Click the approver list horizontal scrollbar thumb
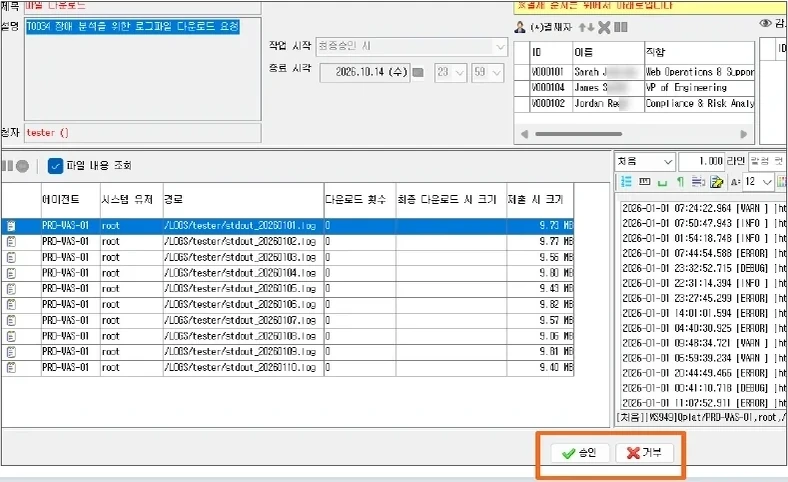 (x=578, y=134)
